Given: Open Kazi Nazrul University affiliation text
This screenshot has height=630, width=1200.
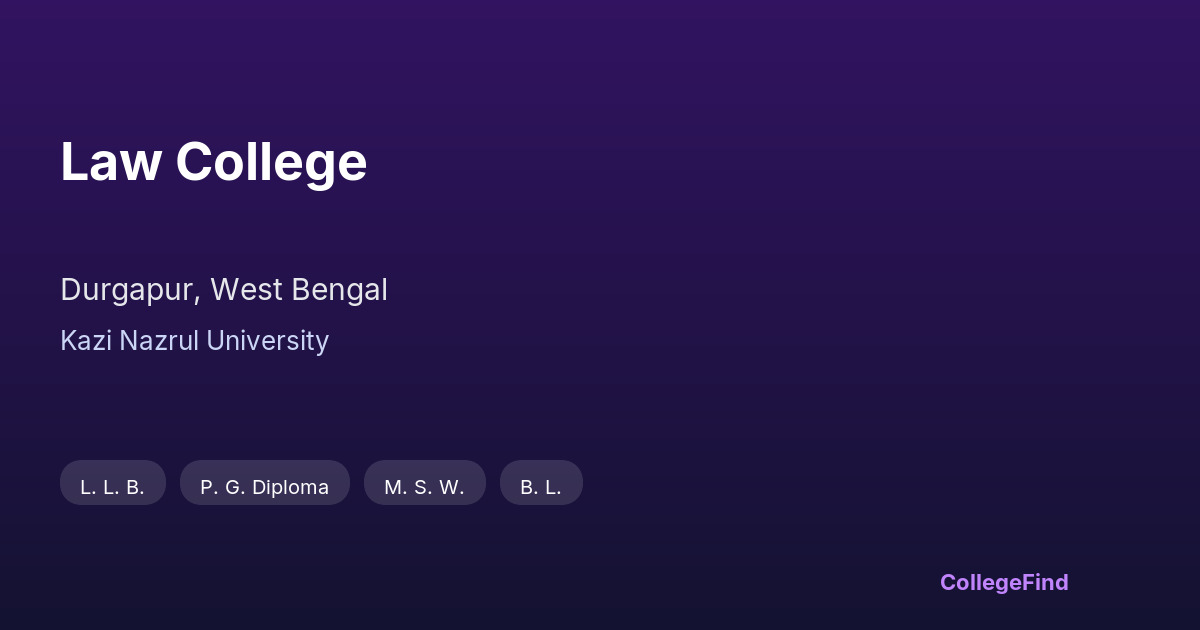Looking at the screenshot, I should click(x=194, y=341).
